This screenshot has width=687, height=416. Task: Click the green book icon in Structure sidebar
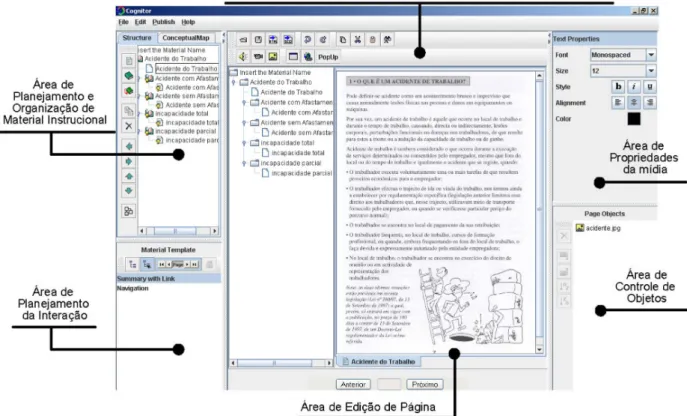pyautogui.click(x=129, y=76)
